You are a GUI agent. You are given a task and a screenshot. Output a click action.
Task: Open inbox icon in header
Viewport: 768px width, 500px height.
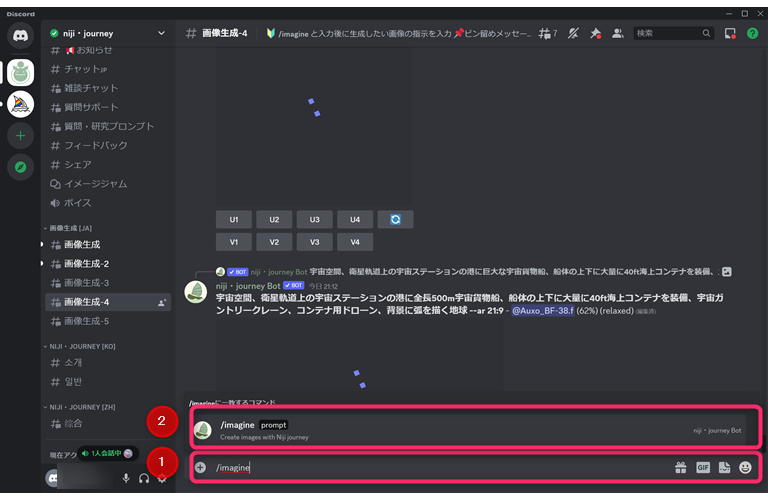(x=730, y=33)
